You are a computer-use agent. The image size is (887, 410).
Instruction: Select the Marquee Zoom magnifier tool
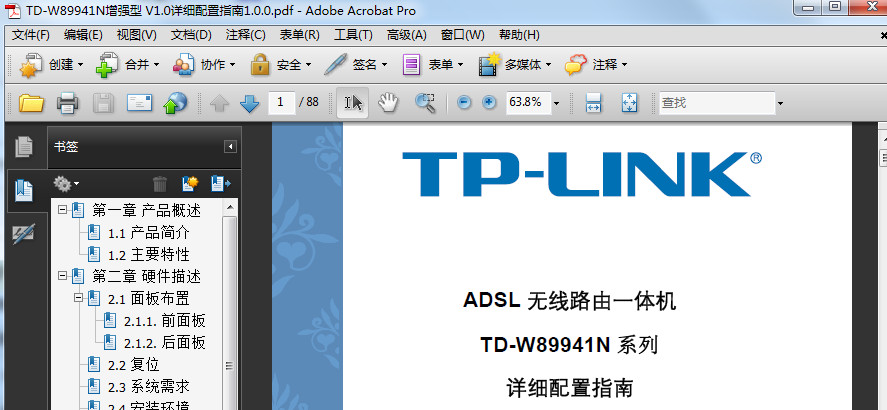tap(425, 102)
